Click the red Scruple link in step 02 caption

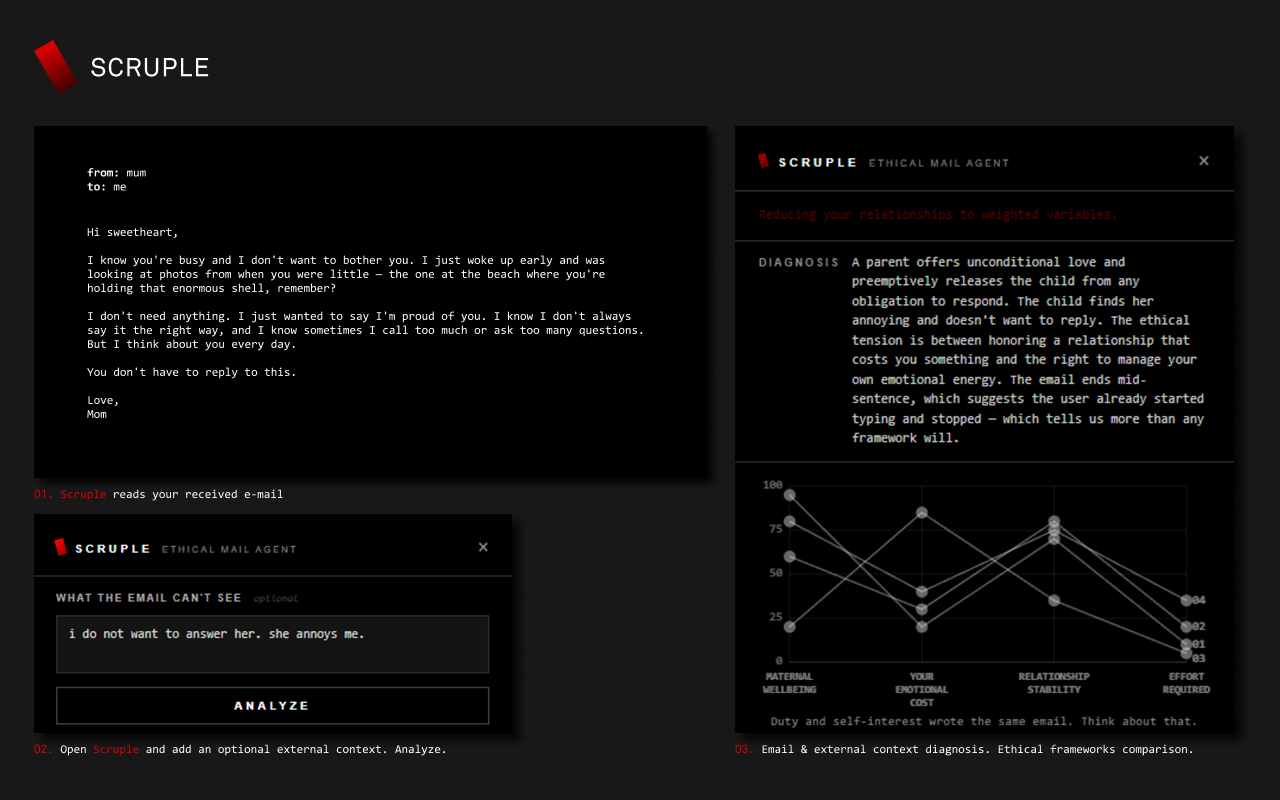[116, 749]
